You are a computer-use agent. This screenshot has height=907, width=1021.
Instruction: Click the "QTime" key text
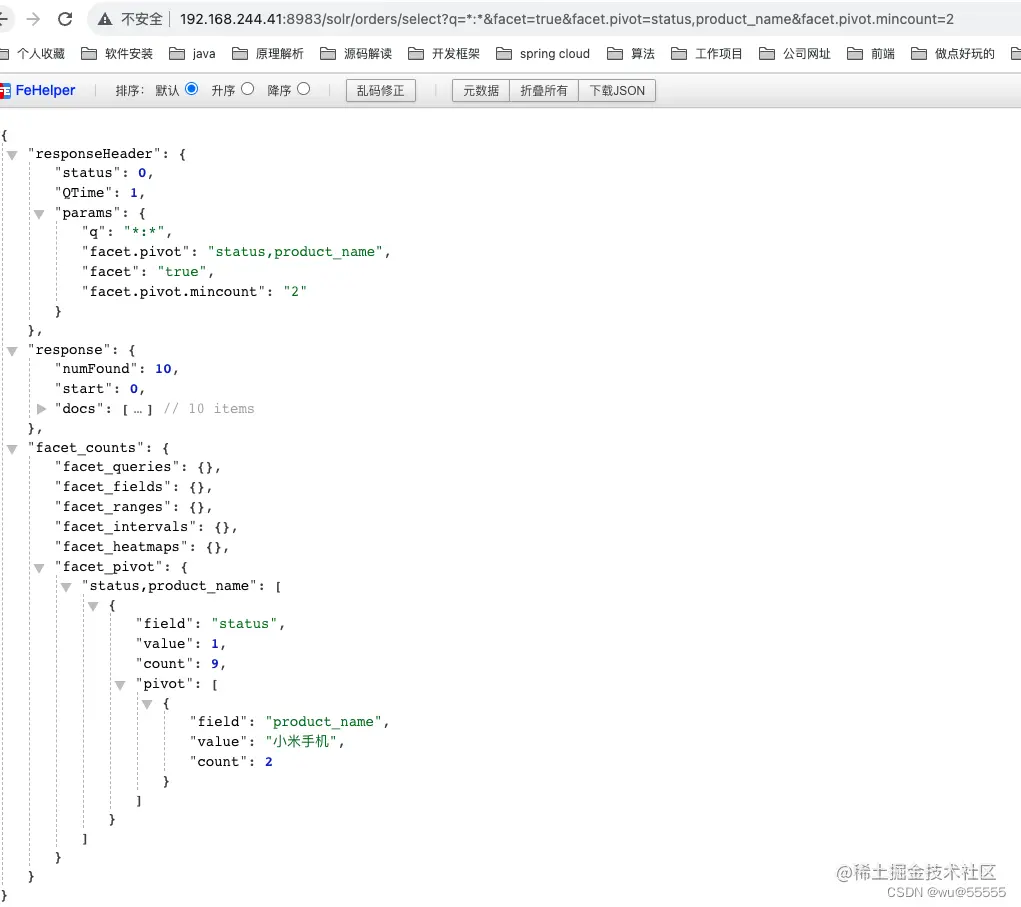(83, 193)
